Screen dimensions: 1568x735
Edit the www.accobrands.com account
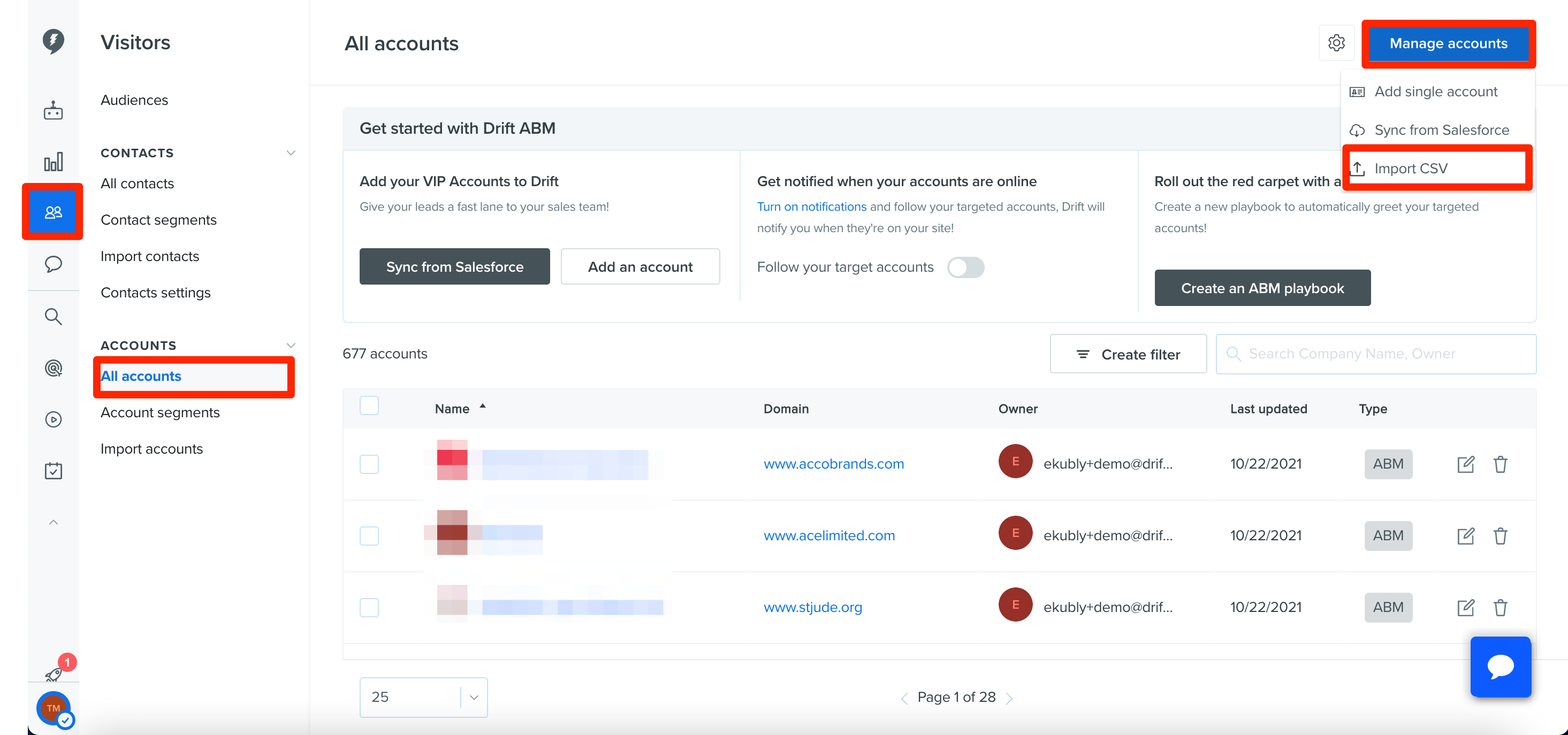point(1465,464)
